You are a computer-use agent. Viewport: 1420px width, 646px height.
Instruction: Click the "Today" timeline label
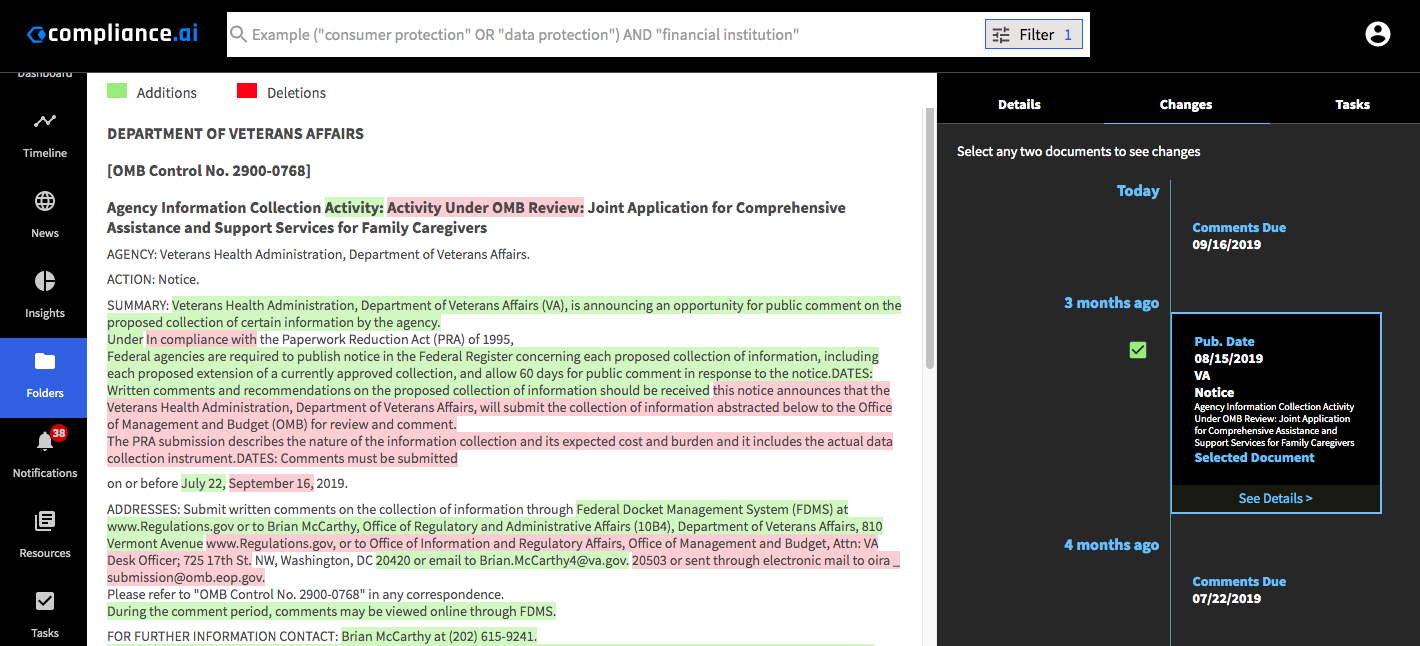pyautogui.click(x=1138, y=191)
